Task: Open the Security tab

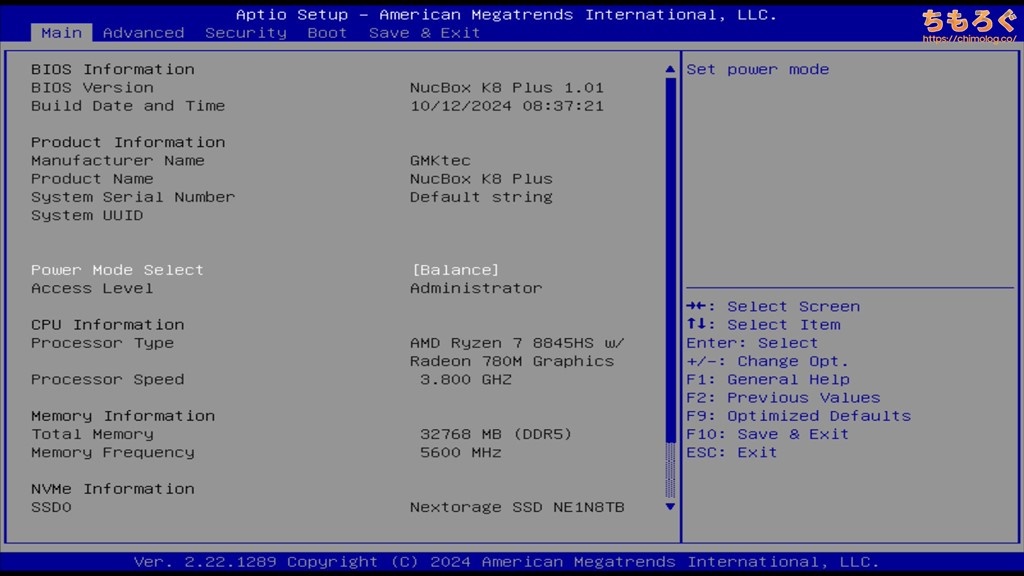Action: 246,33
